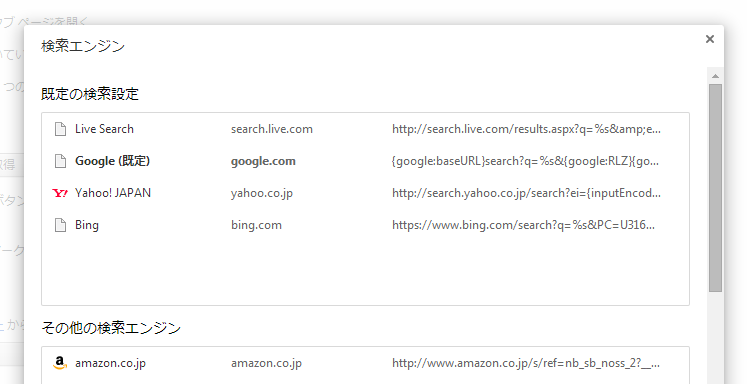Click the yahoo.co.jp keyword field

262,193
